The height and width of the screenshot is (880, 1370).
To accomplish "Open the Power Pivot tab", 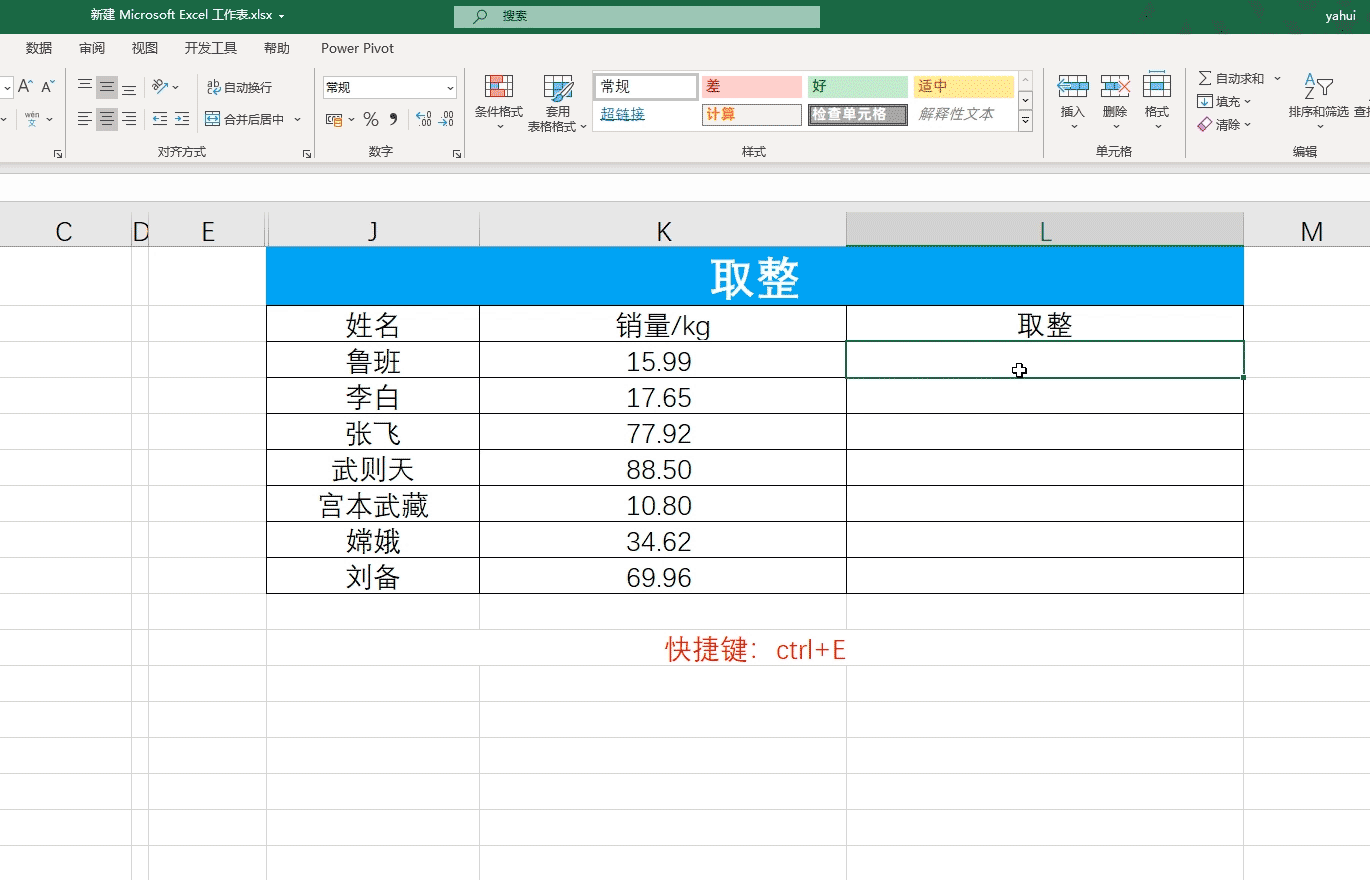I will pos(357,48).
